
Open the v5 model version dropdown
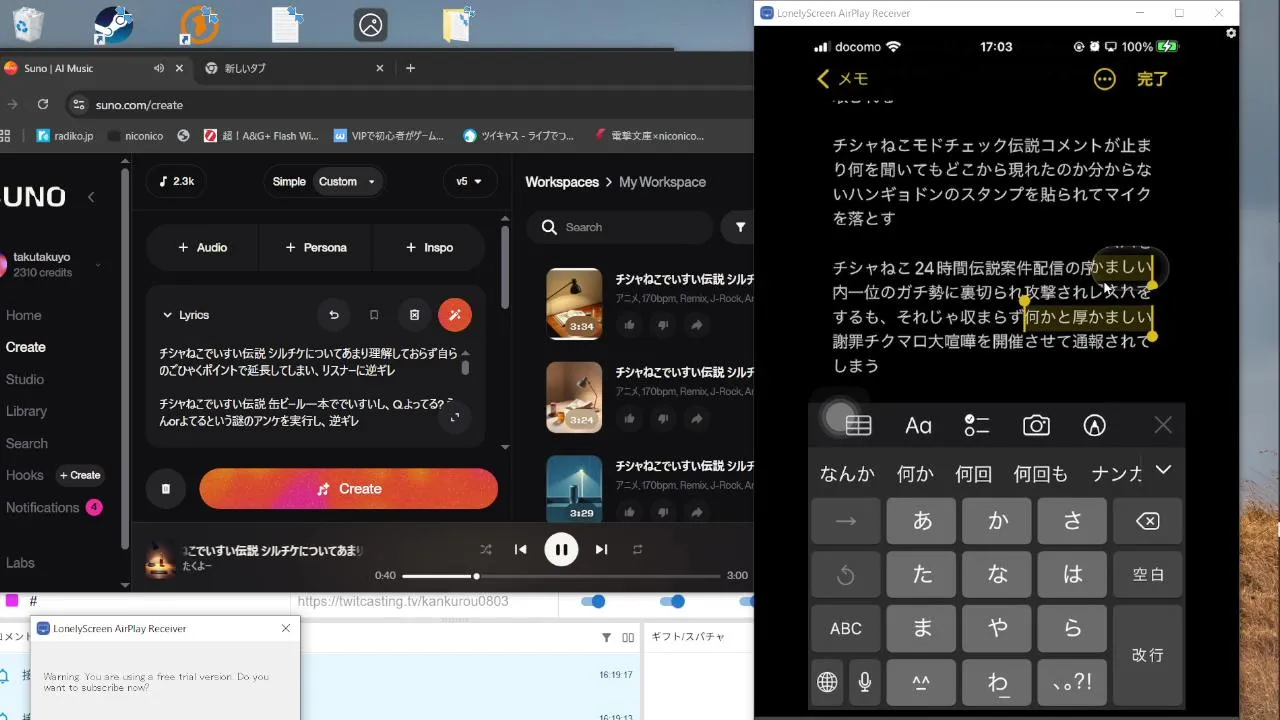(x=469, y=182)
